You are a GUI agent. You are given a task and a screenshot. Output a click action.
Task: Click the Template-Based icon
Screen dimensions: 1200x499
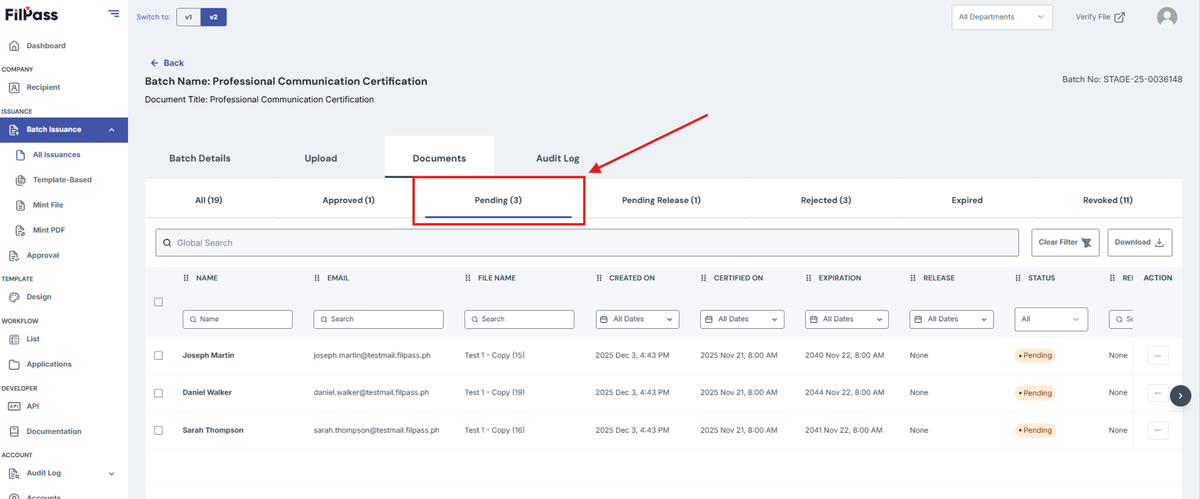(x=22, y=180)
